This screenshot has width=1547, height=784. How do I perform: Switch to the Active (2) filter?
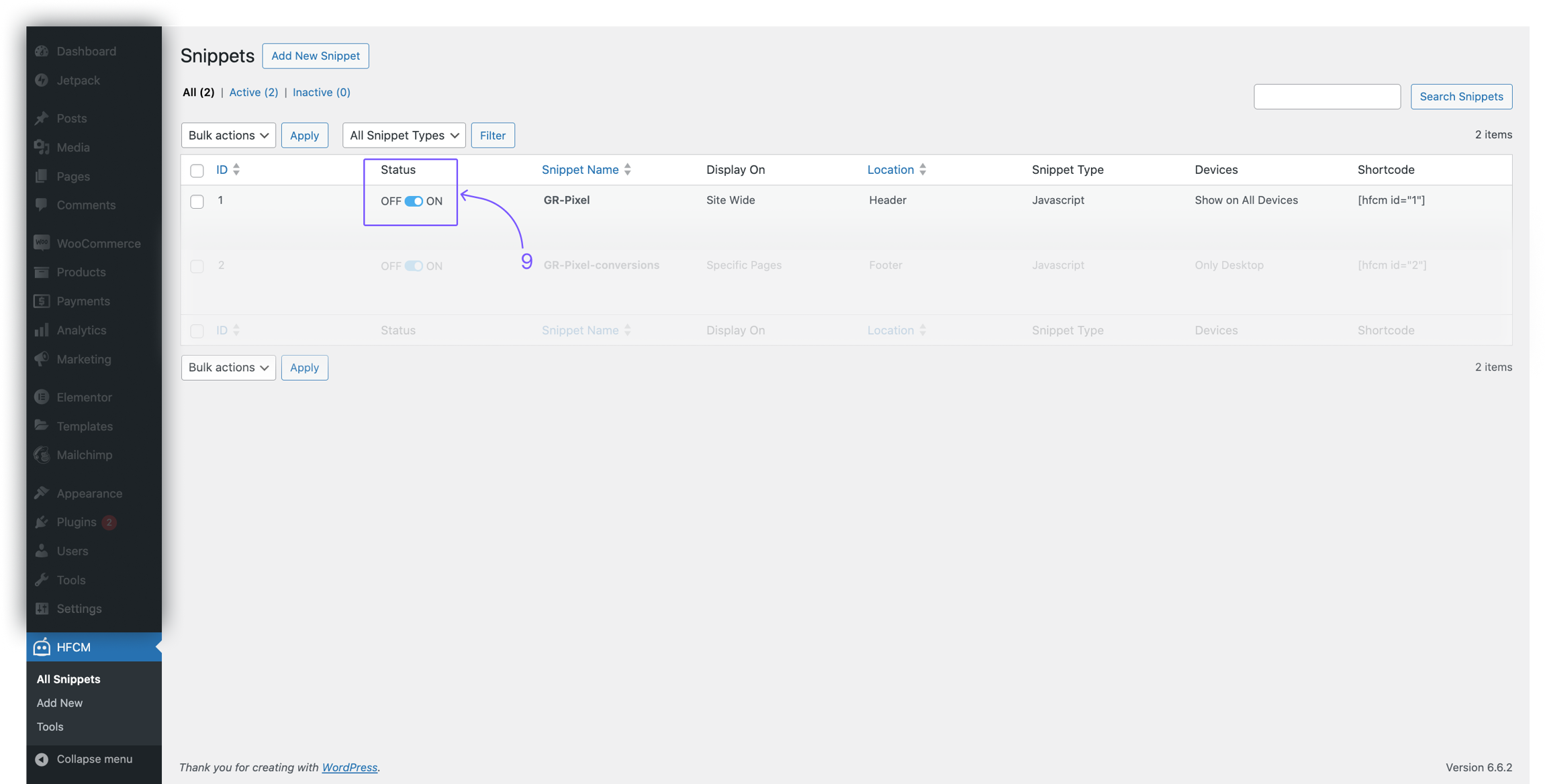[253, 92]
